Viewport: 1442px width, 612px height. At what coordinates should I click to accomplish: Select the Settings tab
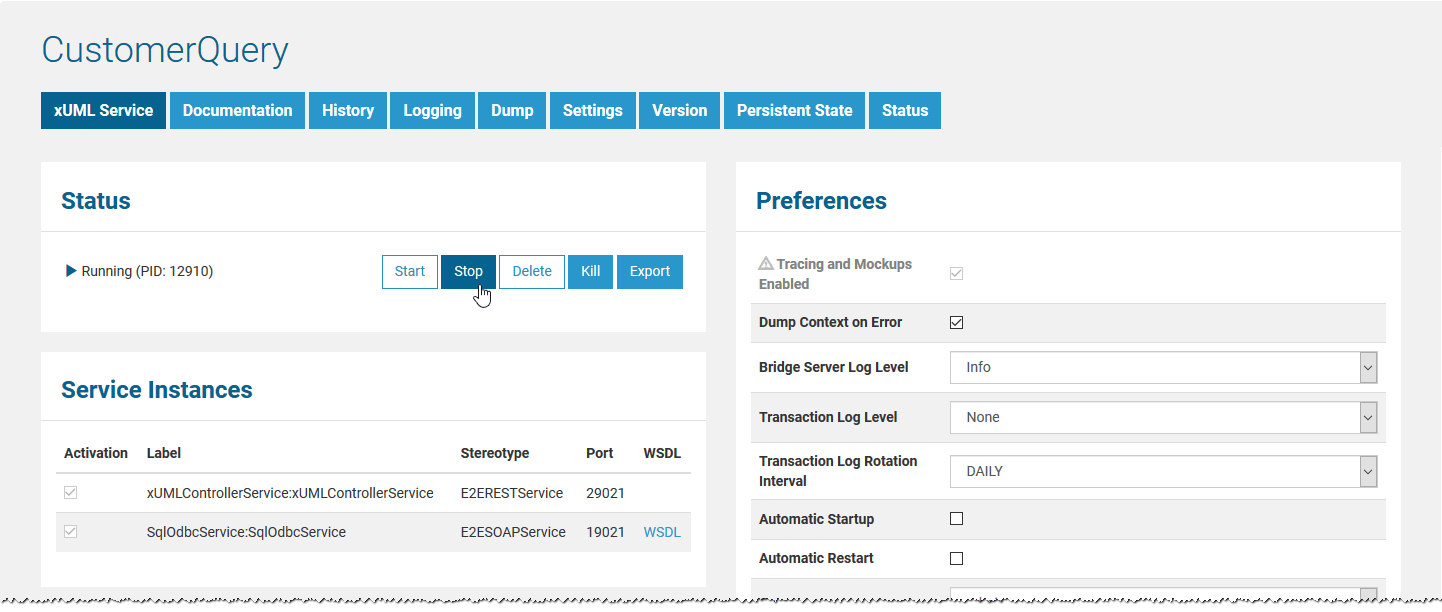[x=592, y=110]
